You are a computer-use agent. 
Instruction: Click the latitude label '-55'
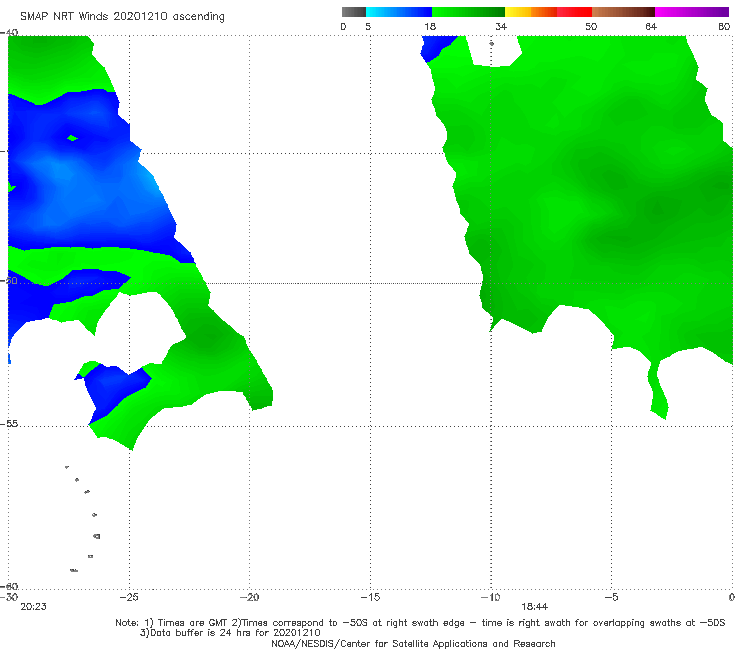tap(9, 424)
